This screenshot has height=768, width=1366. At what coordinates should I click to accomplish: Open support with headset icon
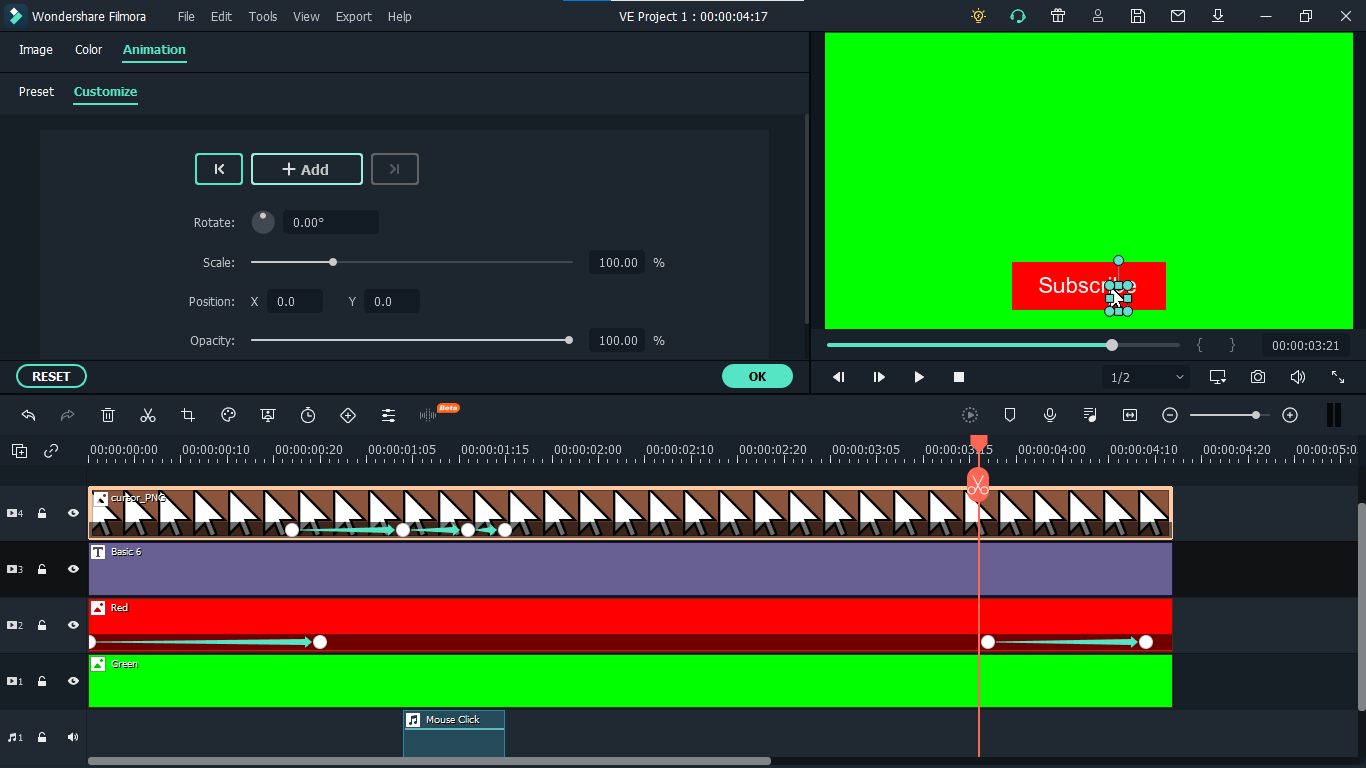pos(1018,16)
